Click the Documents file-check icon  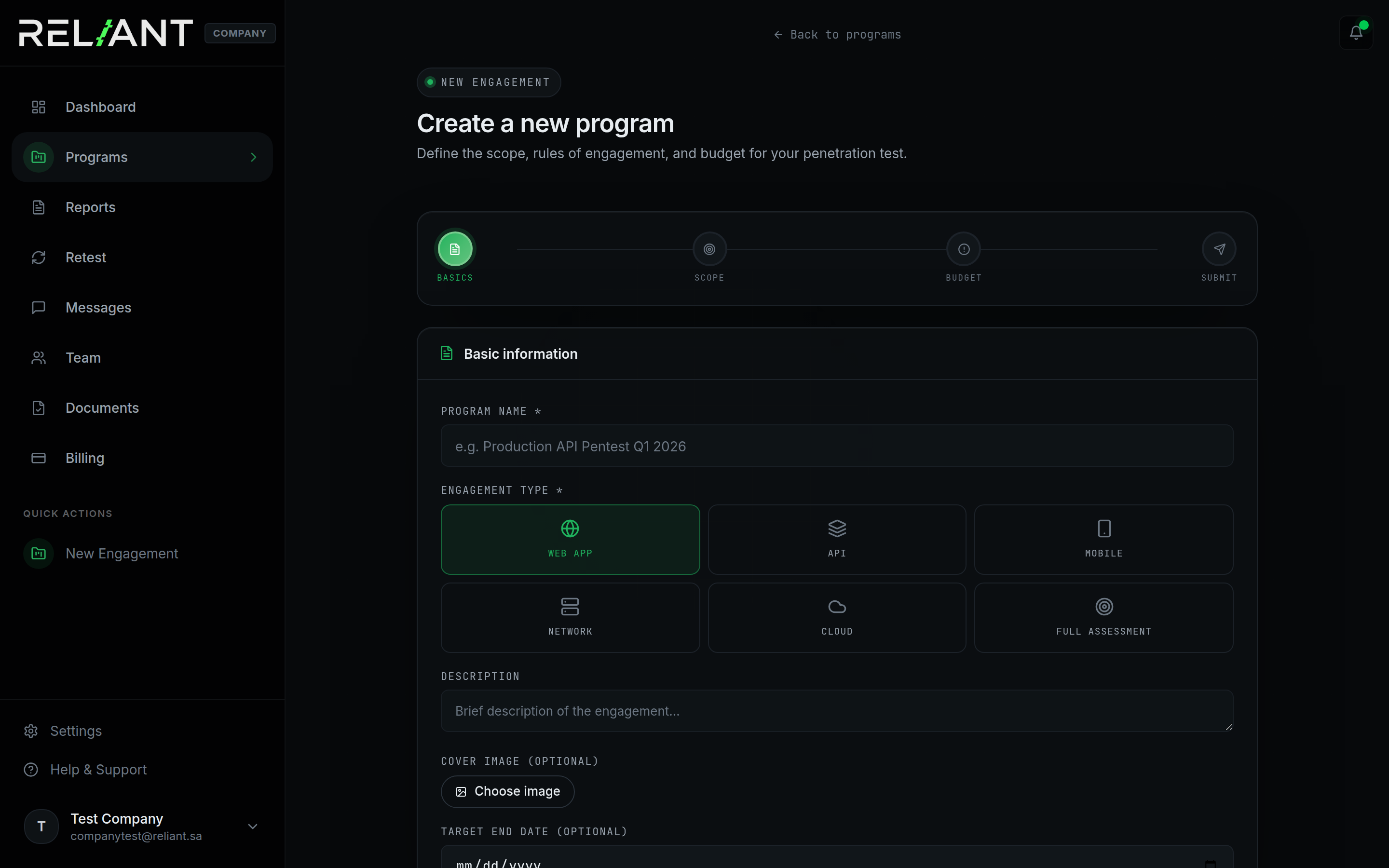point(39,408)
